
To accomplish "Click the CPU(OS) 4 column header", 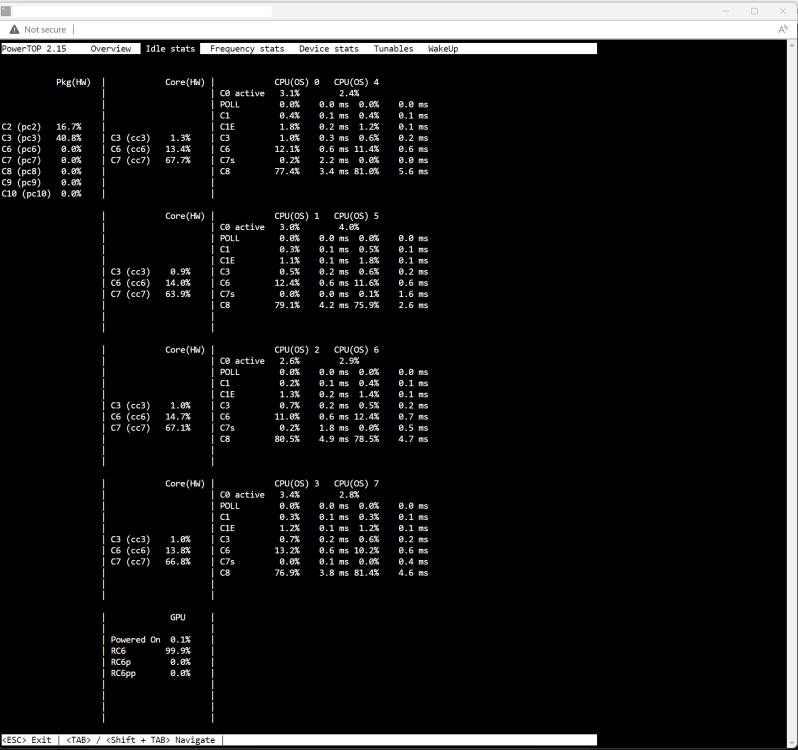I will (x=356, y=82).
